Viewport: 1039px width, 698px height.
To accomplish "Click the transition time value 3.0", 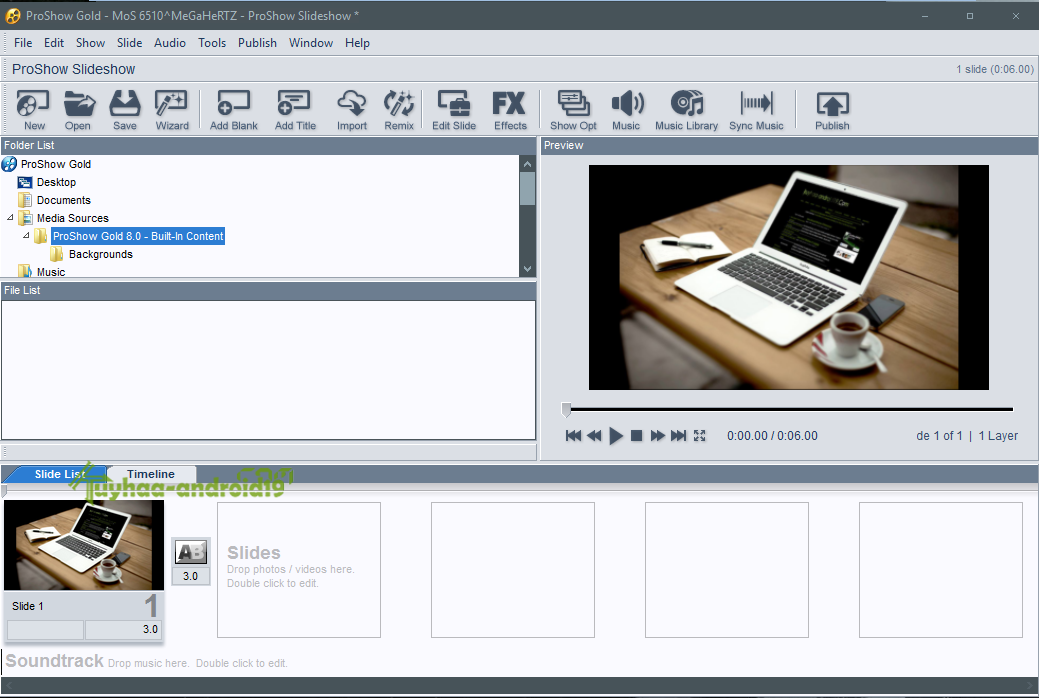I will [191, 576].
